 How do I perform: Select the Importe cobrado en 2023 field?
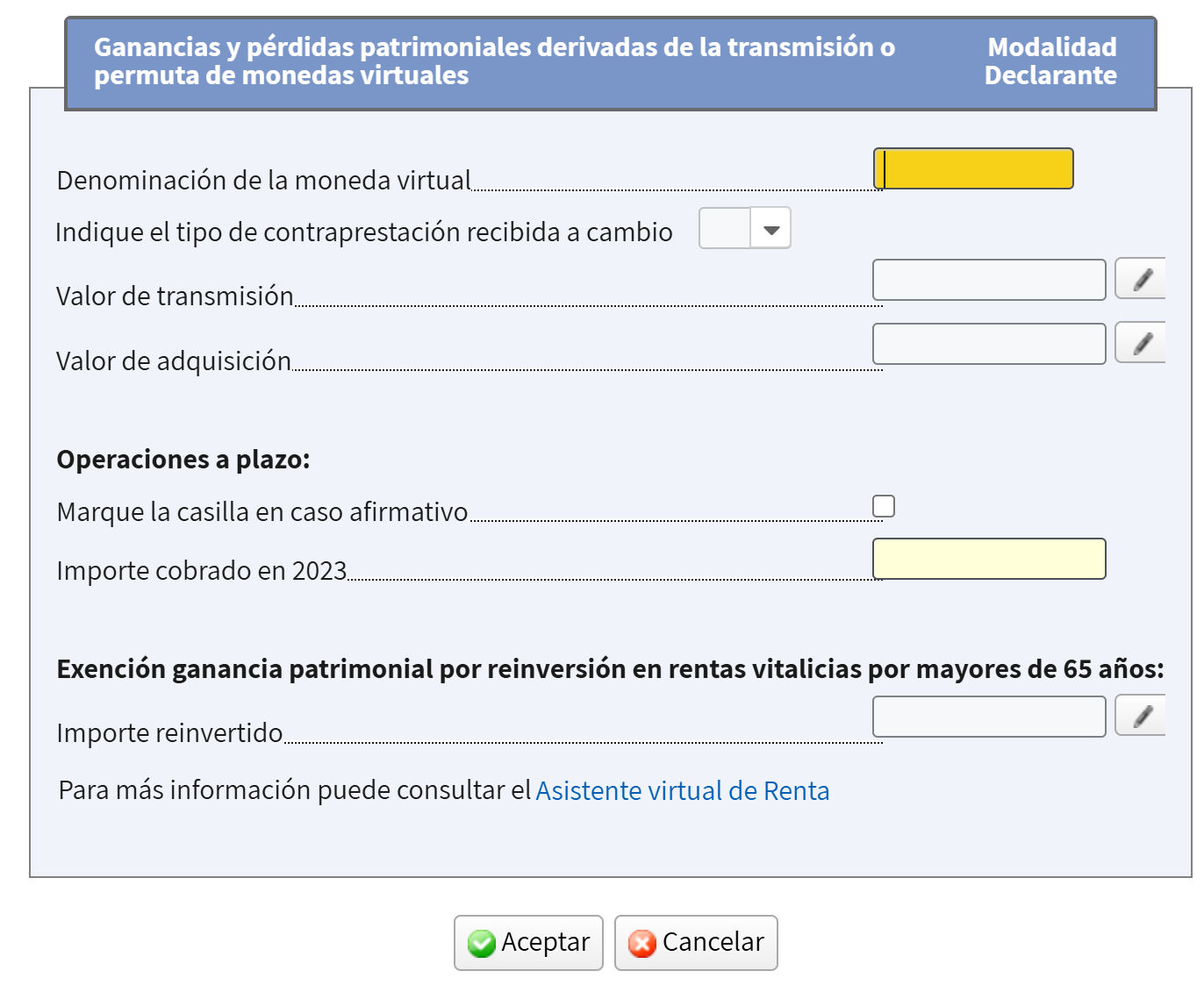989,559
